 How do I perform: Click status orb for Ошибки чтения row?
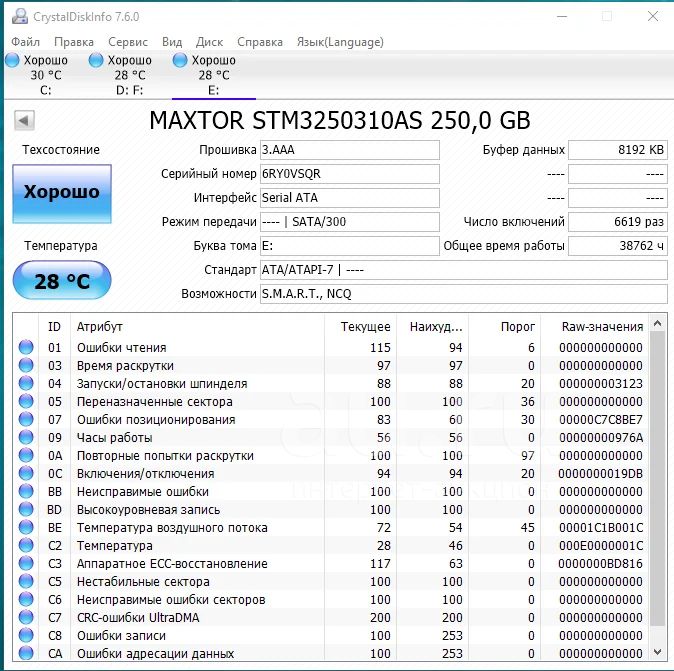tap(26, 347)
